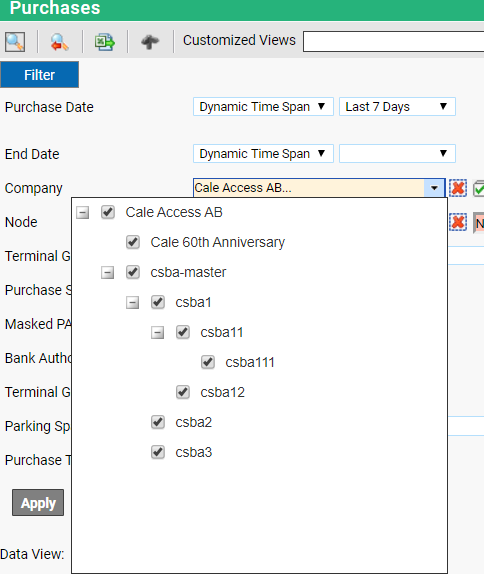The image size is (484, 574).
Task: Open Purchase Date Dynamic Time Span dropdown
Action: point(263,107)
